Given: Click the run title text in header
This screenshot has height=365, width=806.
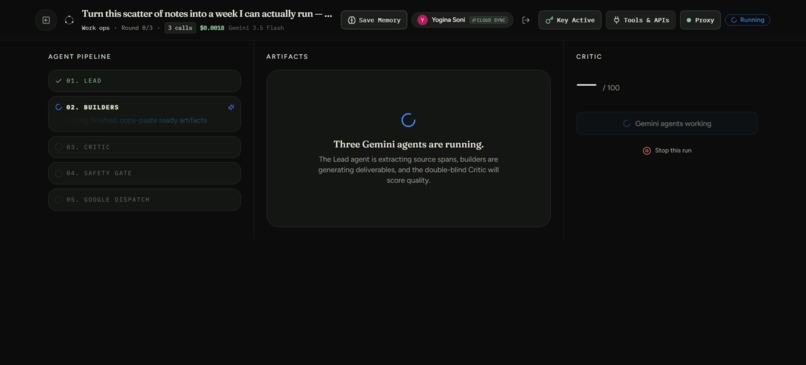Looking at the screenshot, I should (x=207, y=14).
